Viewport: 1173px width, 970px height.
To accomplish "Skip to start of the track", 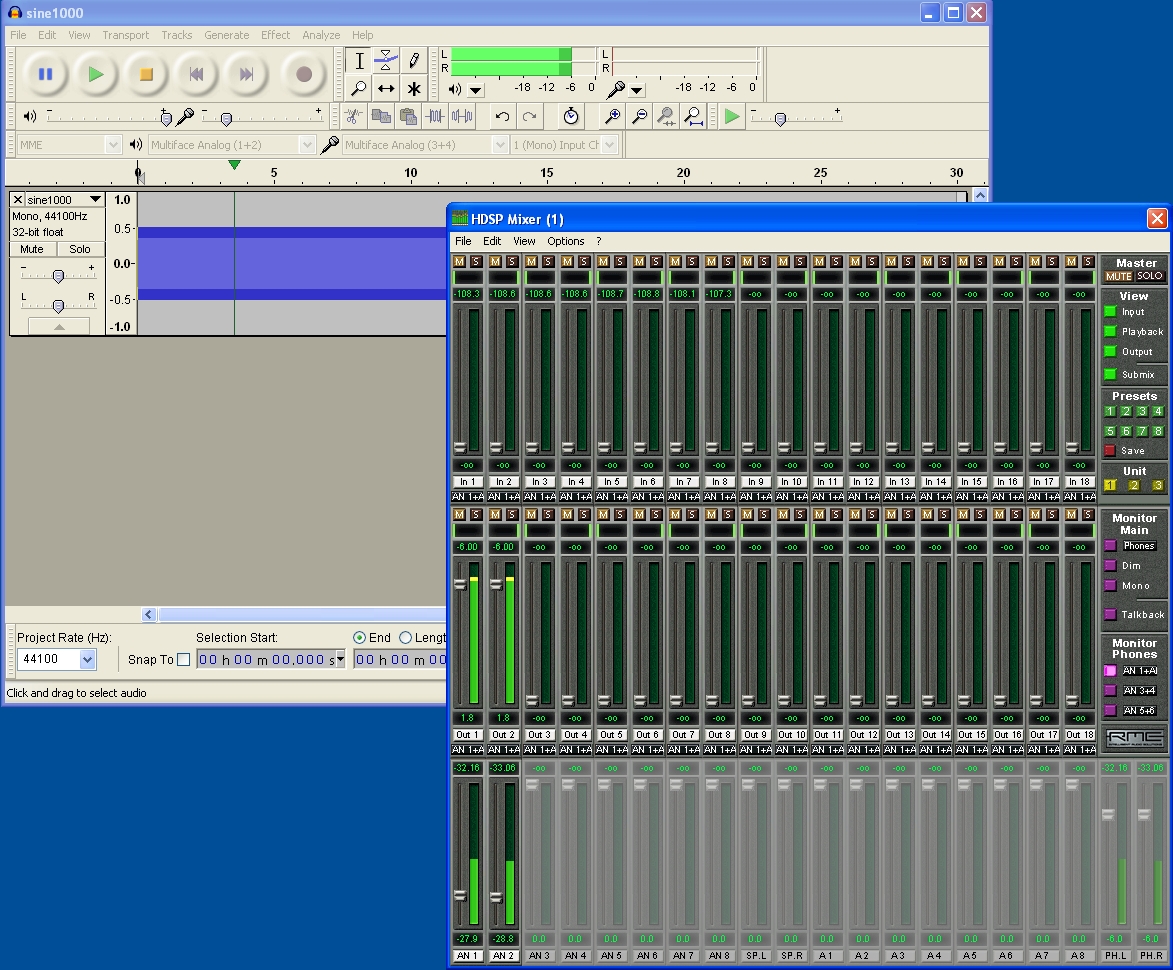I will [x=196, y=74].
